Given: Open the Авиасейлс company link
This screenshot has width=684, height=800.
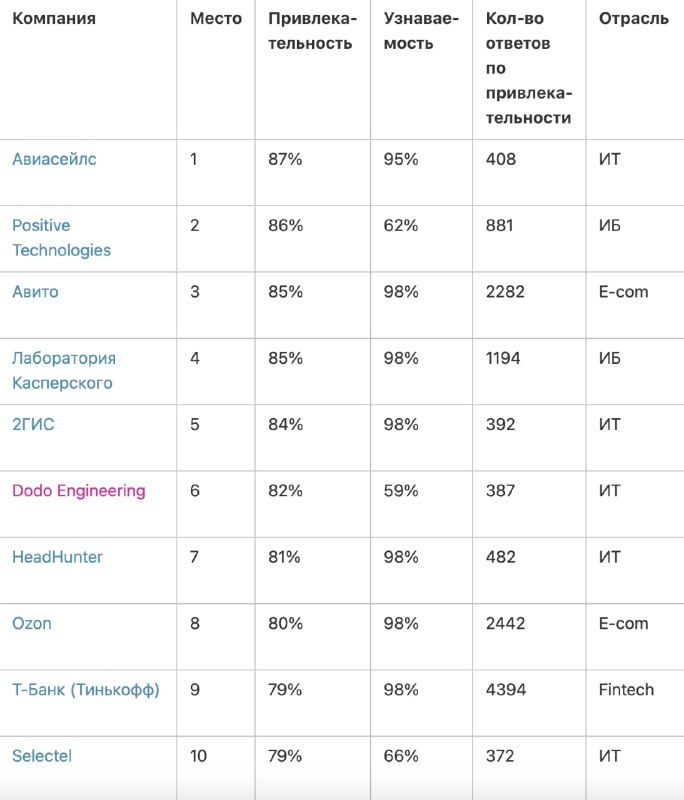Looking at the screenshot, I should coord(54,159).
